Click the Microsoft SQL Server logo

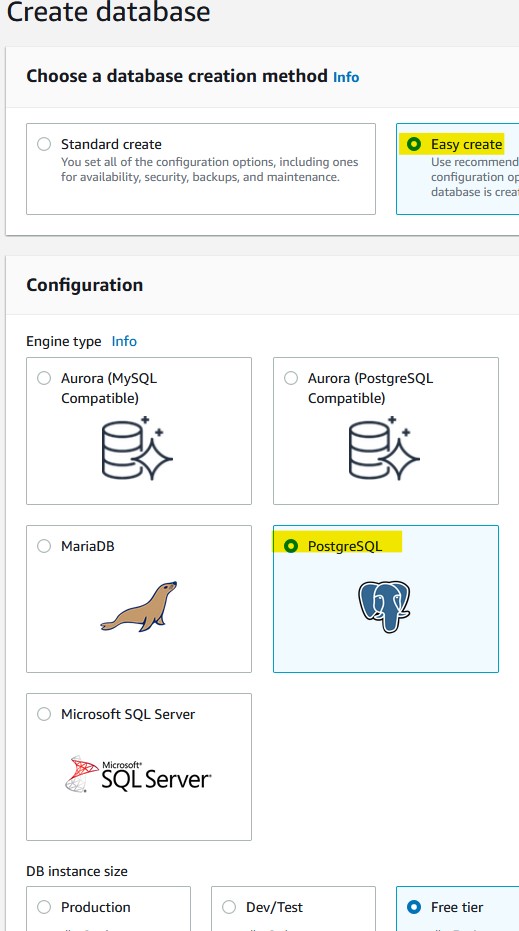coord(138,774)
